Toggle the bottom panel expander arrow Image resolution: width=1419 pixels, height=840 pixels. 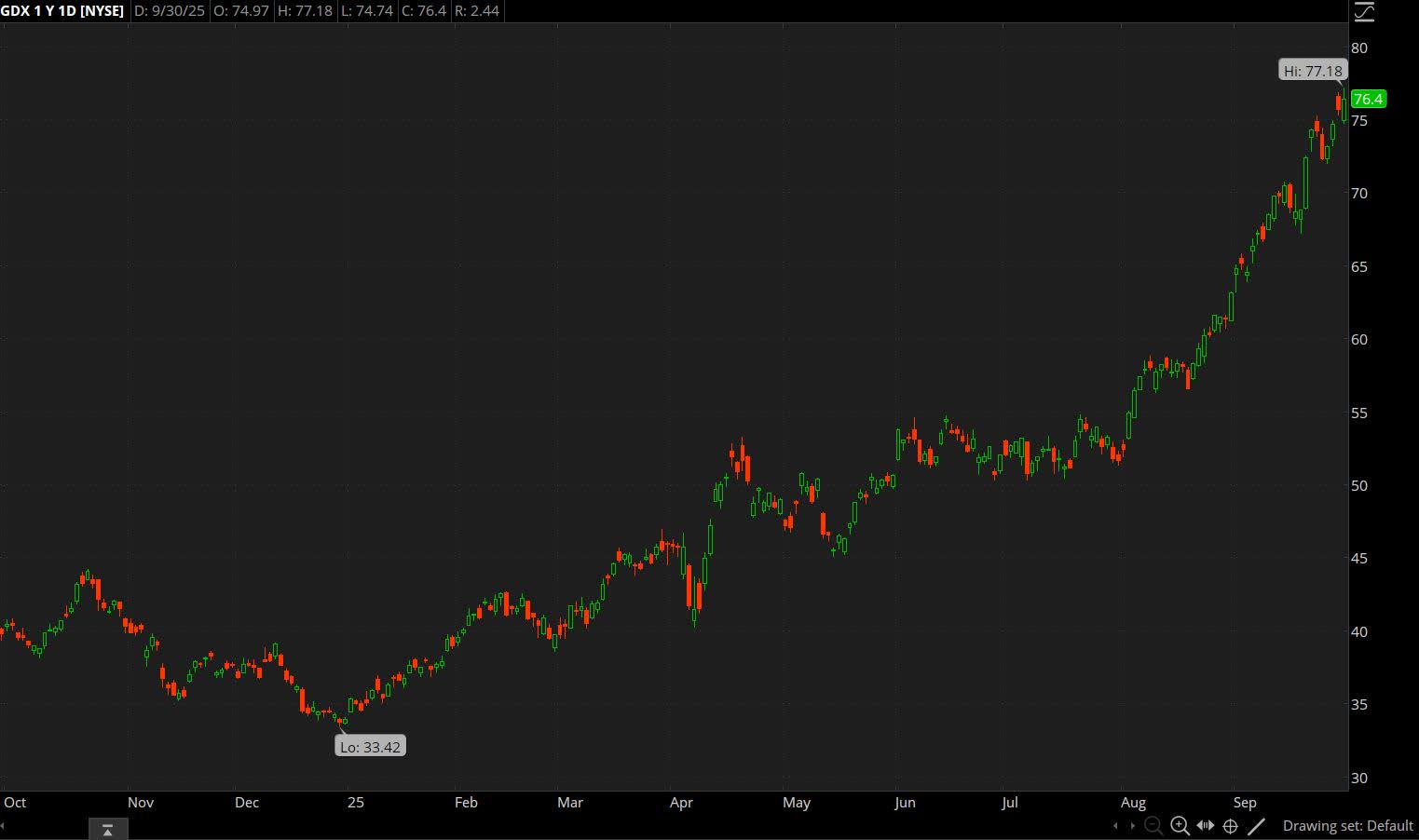(x=108, y=828)
